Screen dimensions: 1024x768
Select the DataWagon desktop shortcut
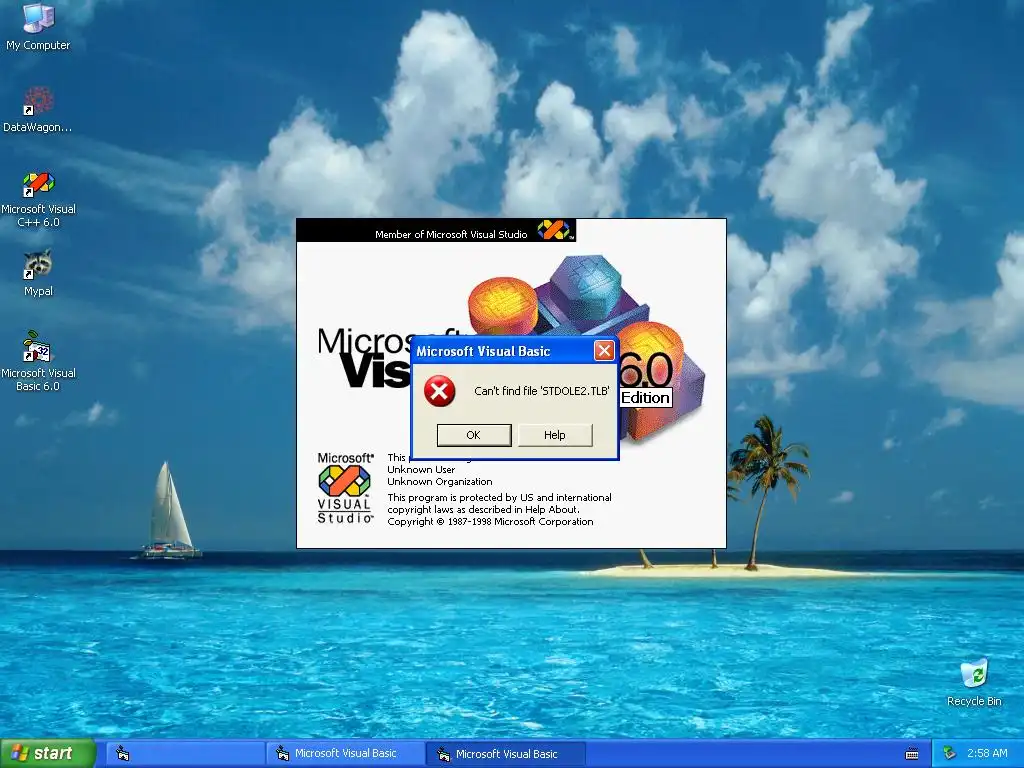(38, 109)
